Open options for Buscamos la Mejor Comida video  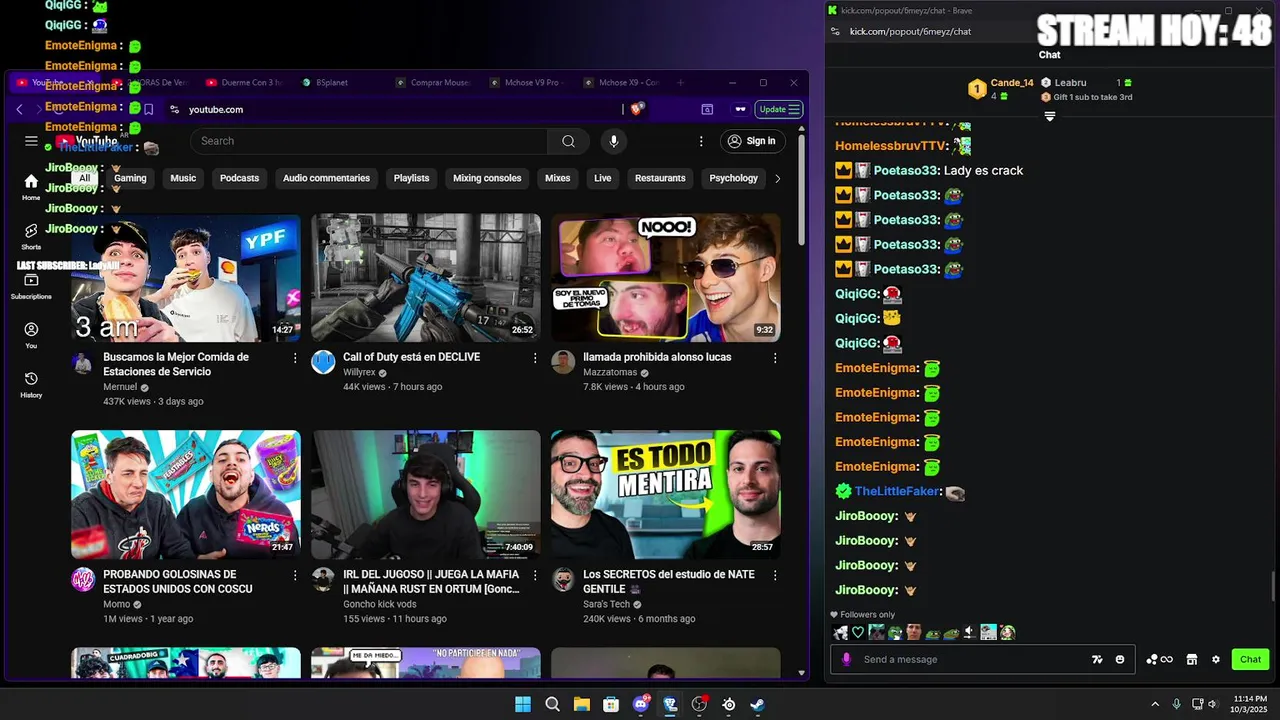click(295, 357)
